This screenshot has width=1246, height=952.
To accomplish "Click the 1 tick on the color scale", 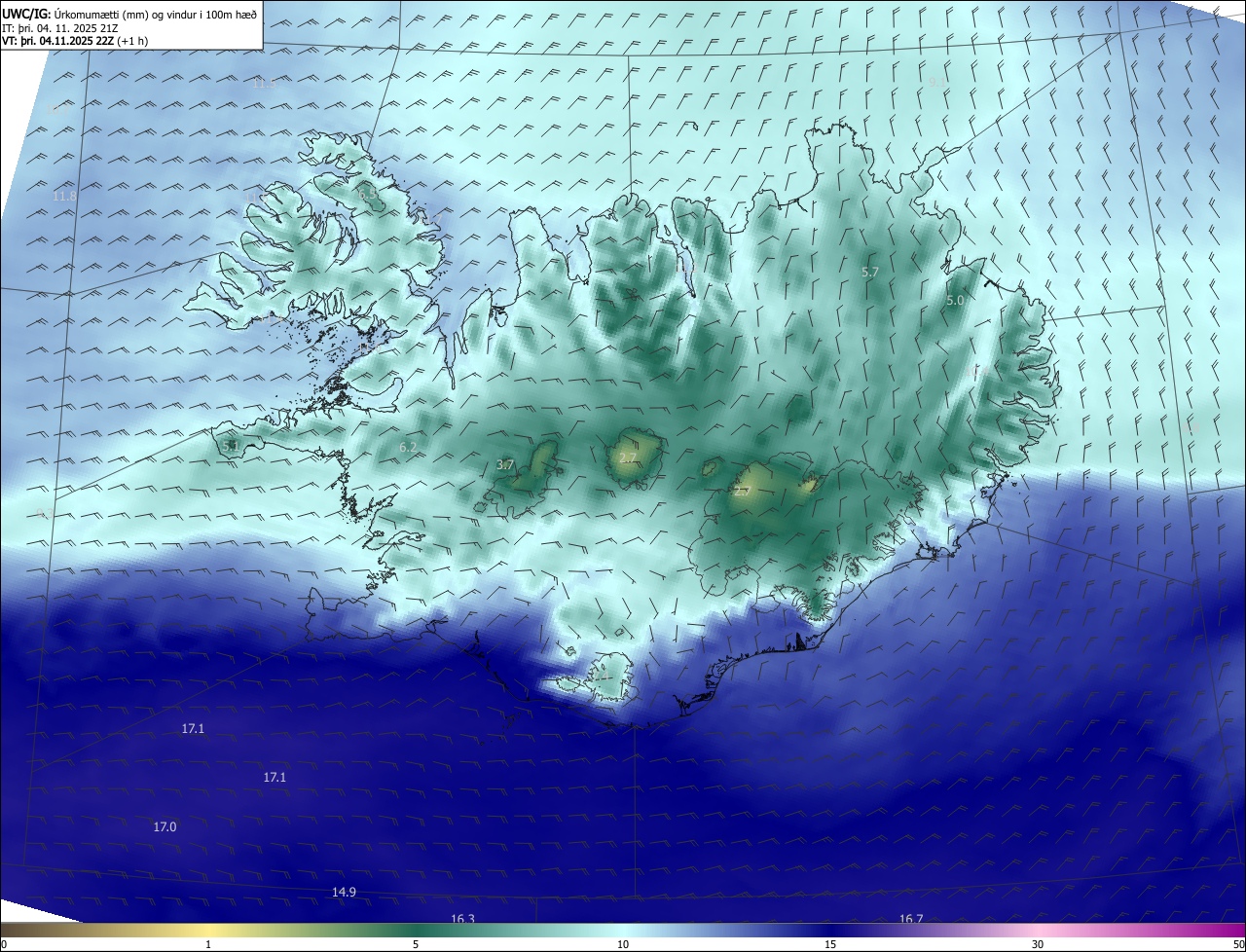I will pos(208,944).
